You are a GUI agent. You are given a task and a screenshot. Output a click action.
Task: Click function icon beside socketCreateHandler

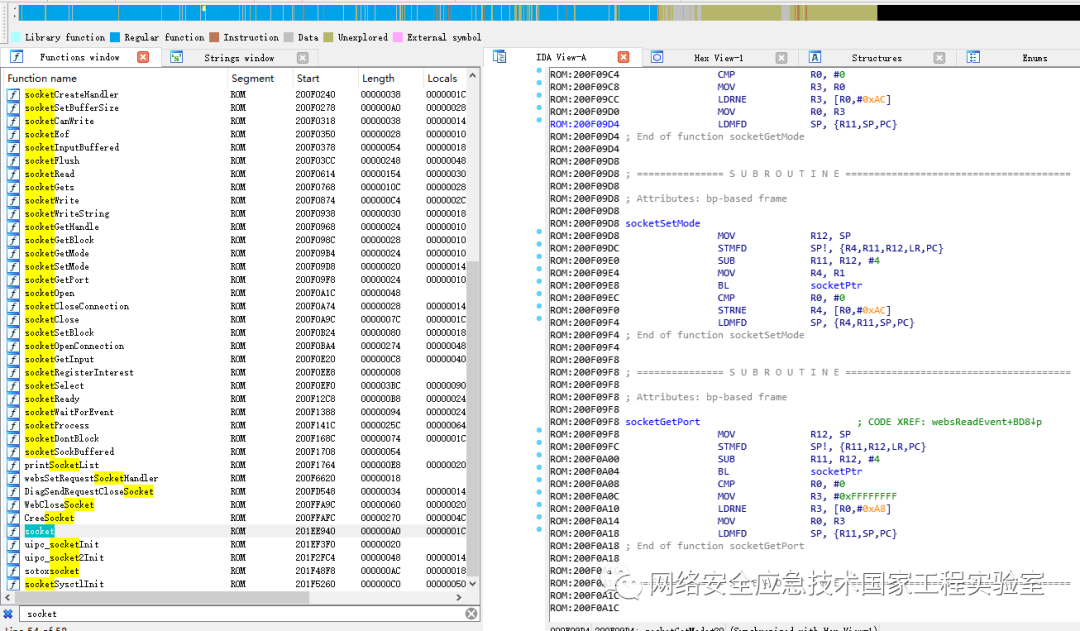[14, 95]
